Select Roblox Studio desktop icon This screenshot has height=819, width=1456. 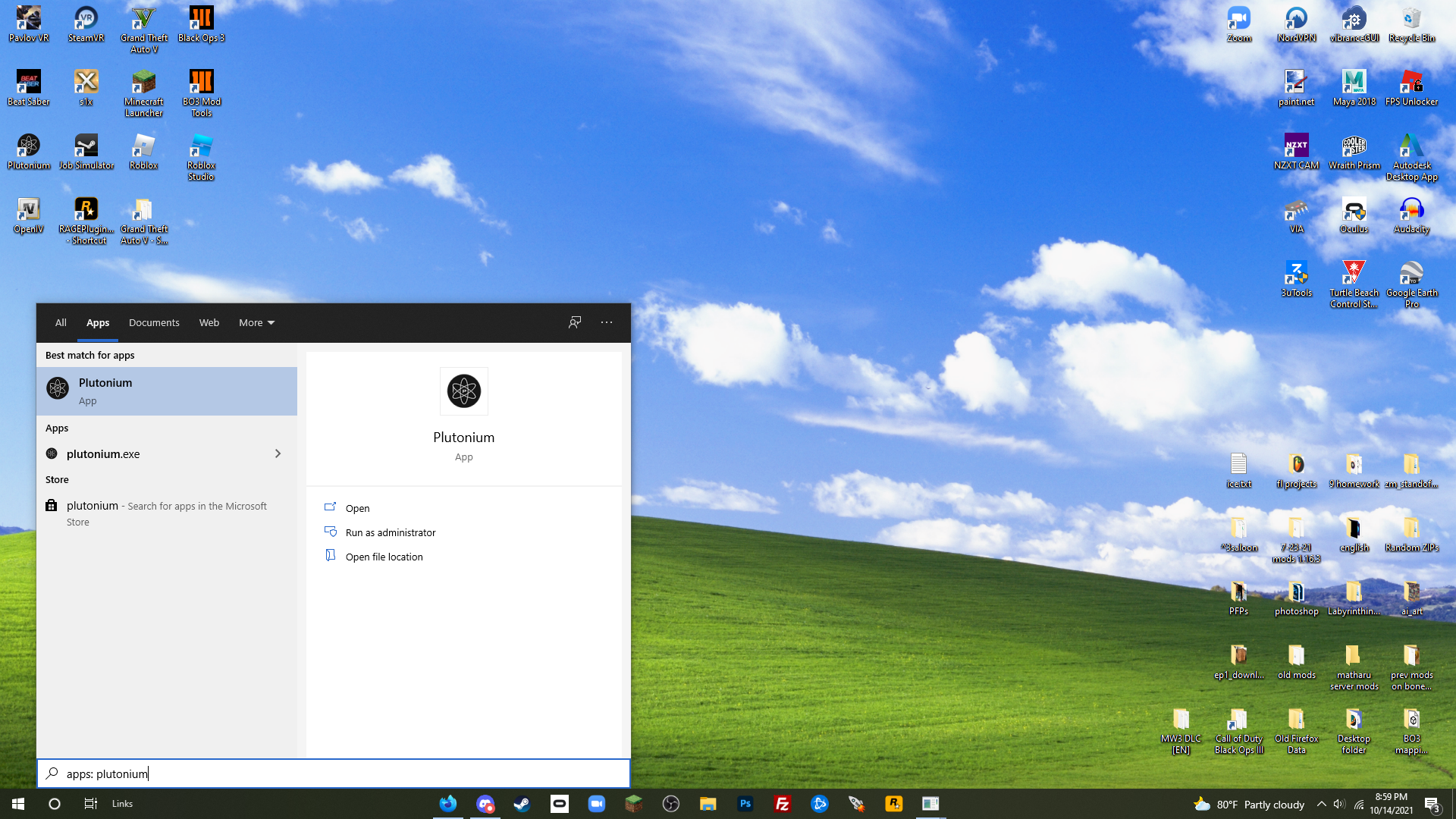click(201, 158)
